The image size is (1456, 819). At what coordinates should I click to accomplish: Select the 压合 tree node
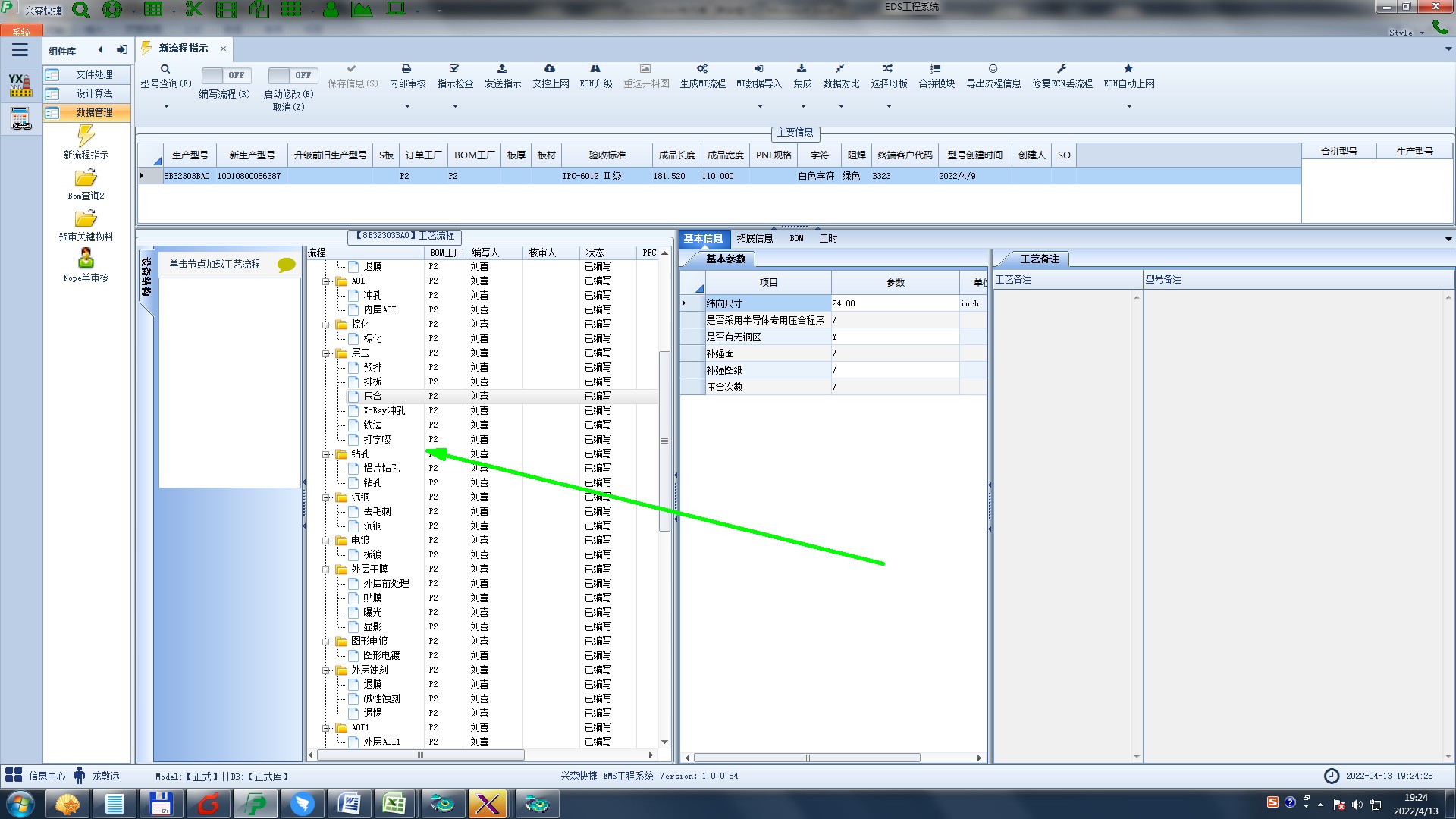point(372,397)
